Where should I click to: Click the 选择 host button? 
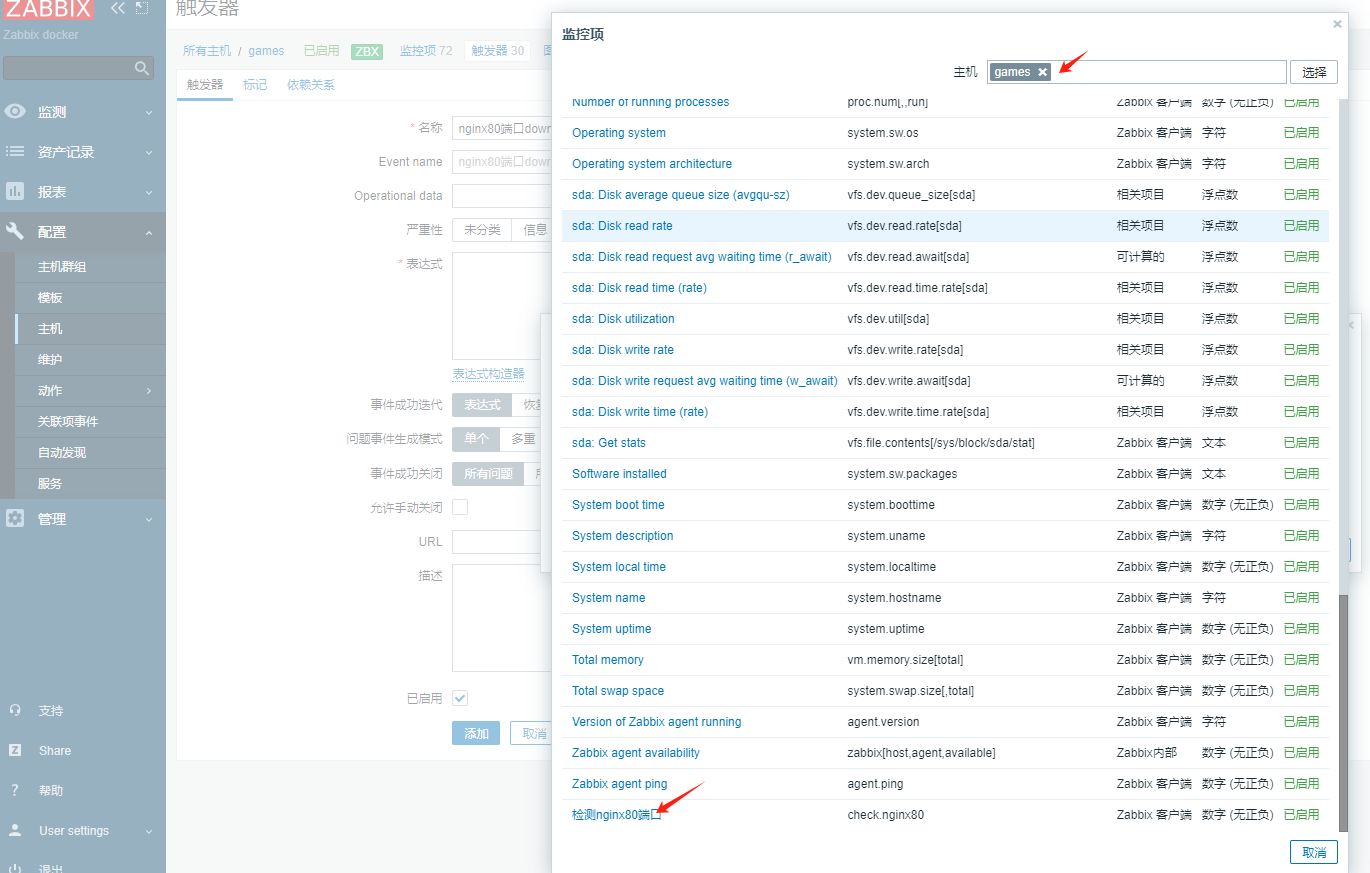pos(1314,72)
